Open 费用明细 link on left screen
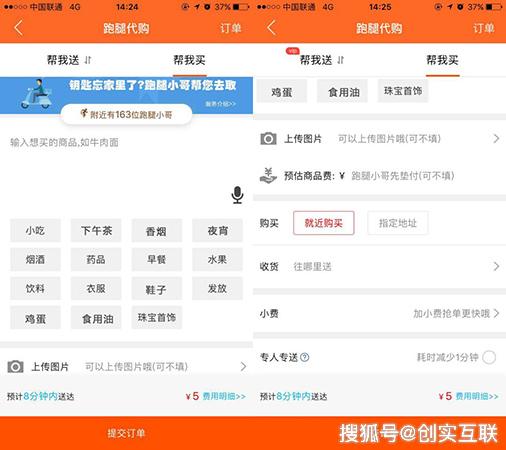 coord(224,396)
